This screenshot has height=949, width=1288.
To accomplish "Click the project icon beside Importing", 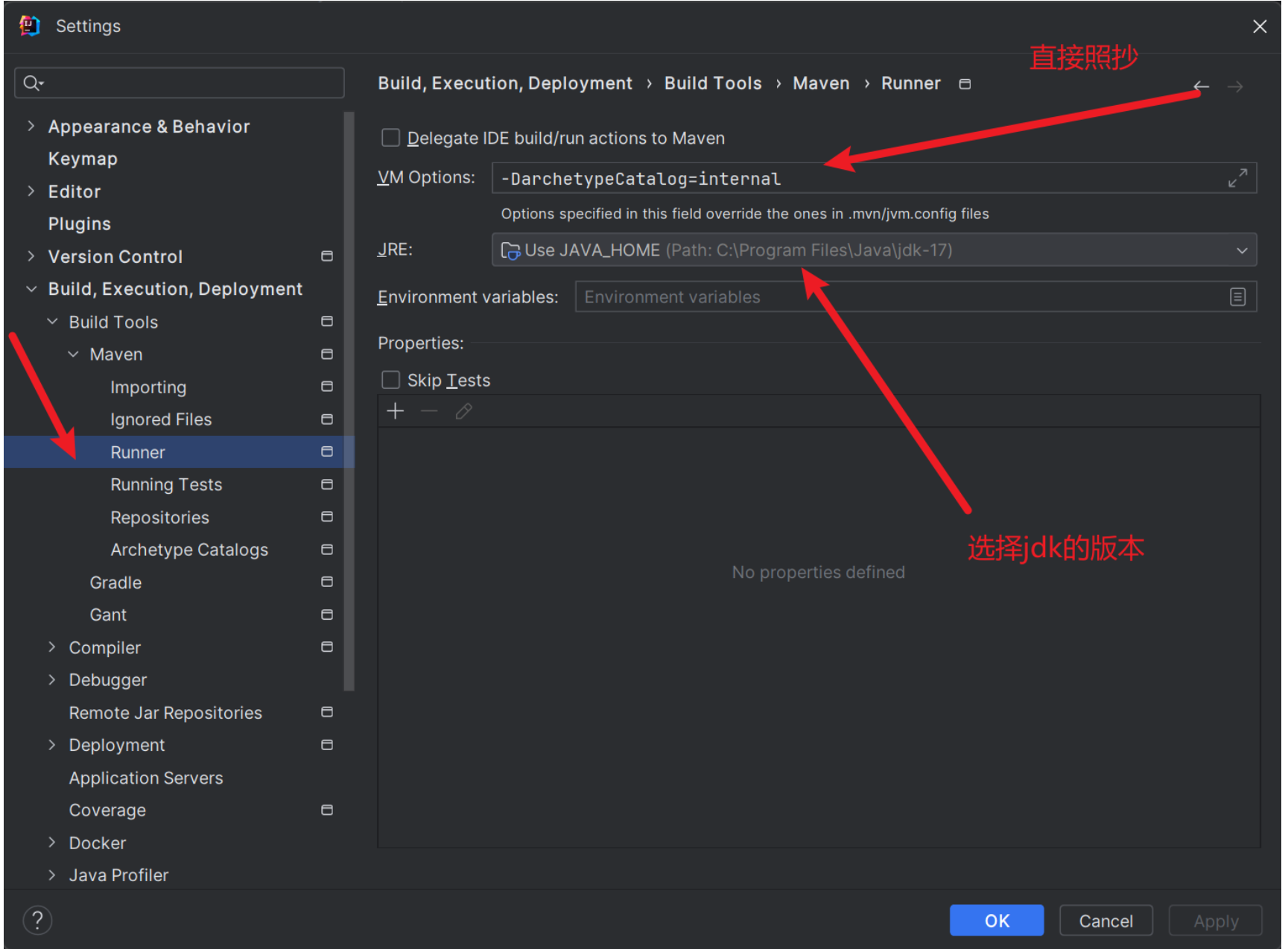I will click(x=327, y=387).
